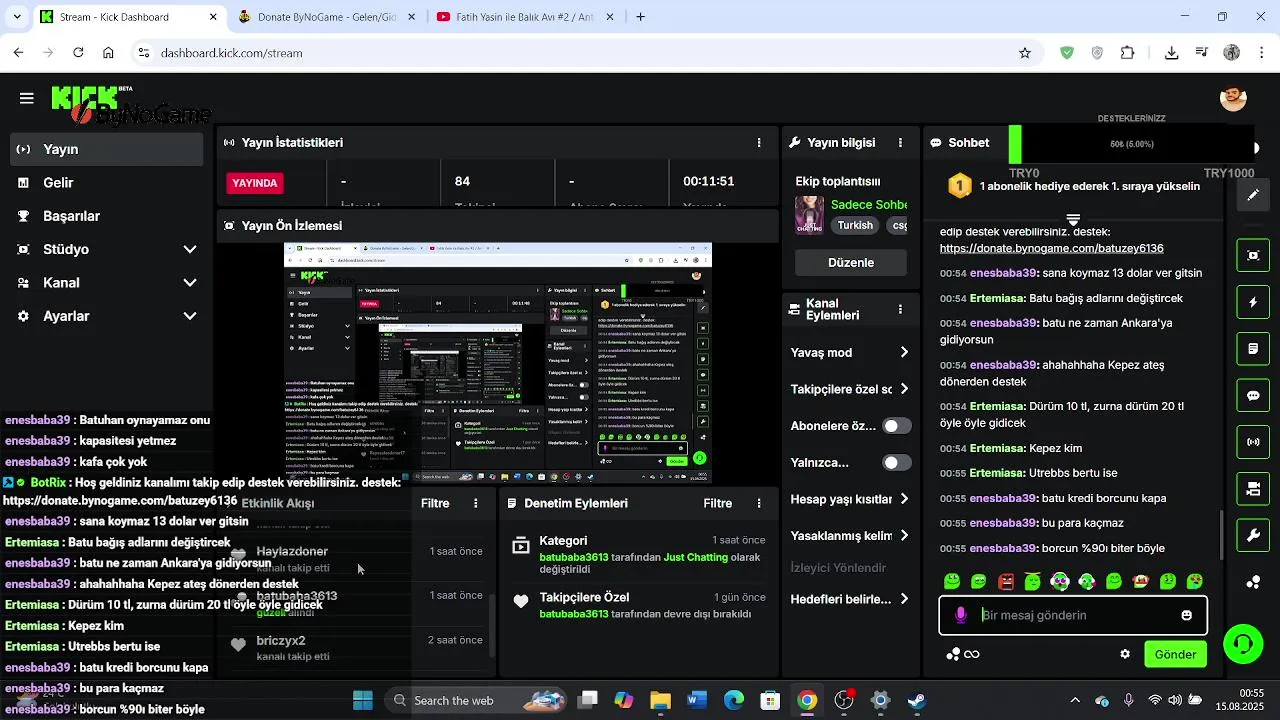Click the donation goal progress bar

(1131, 144)
